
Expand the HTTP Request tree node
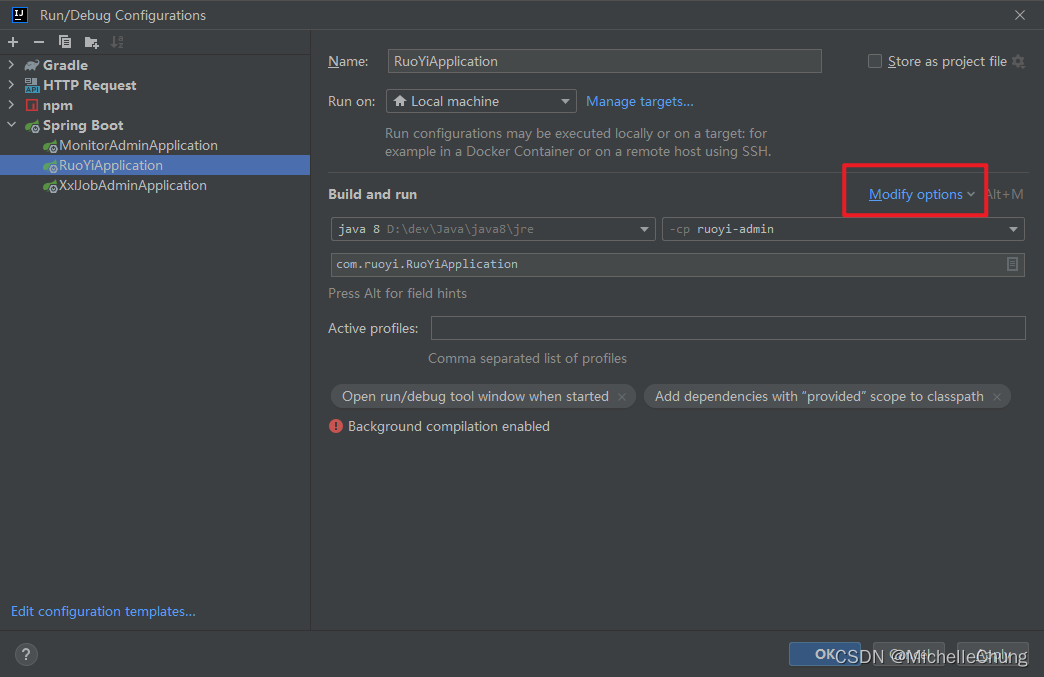click(x=11, y=85)
